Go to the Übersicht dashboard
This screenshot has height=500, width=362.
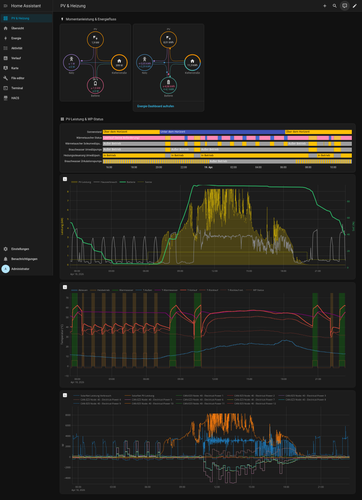point(26,28)
